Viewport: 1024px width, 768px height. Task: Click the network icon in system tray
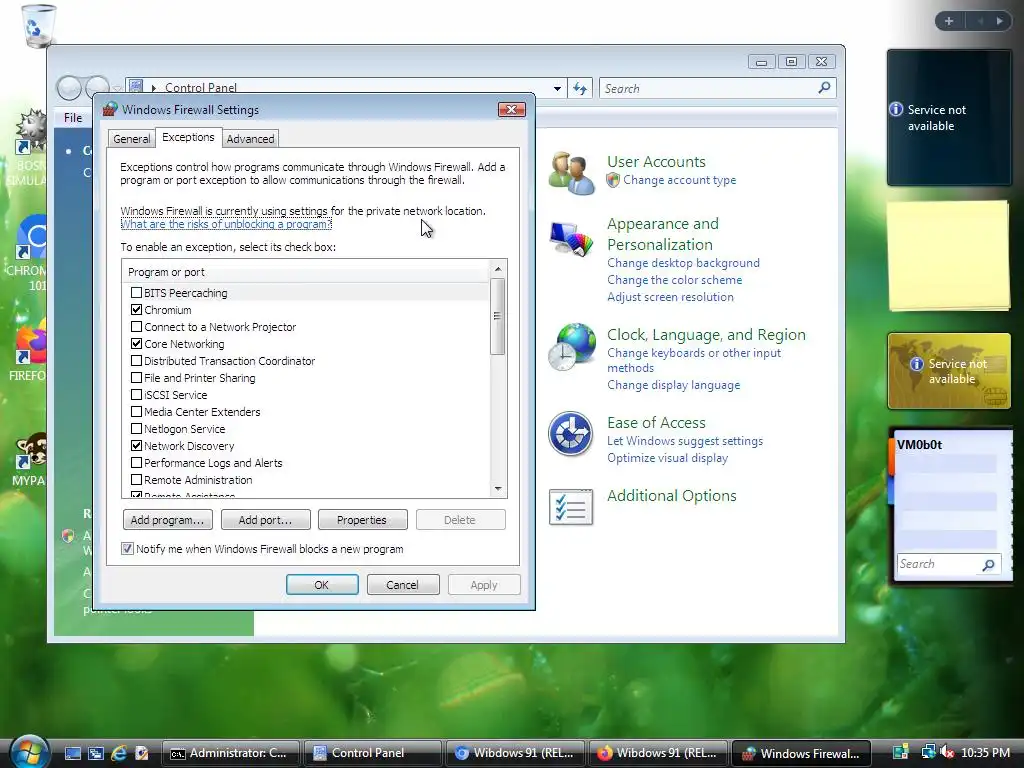pos(928,752)
